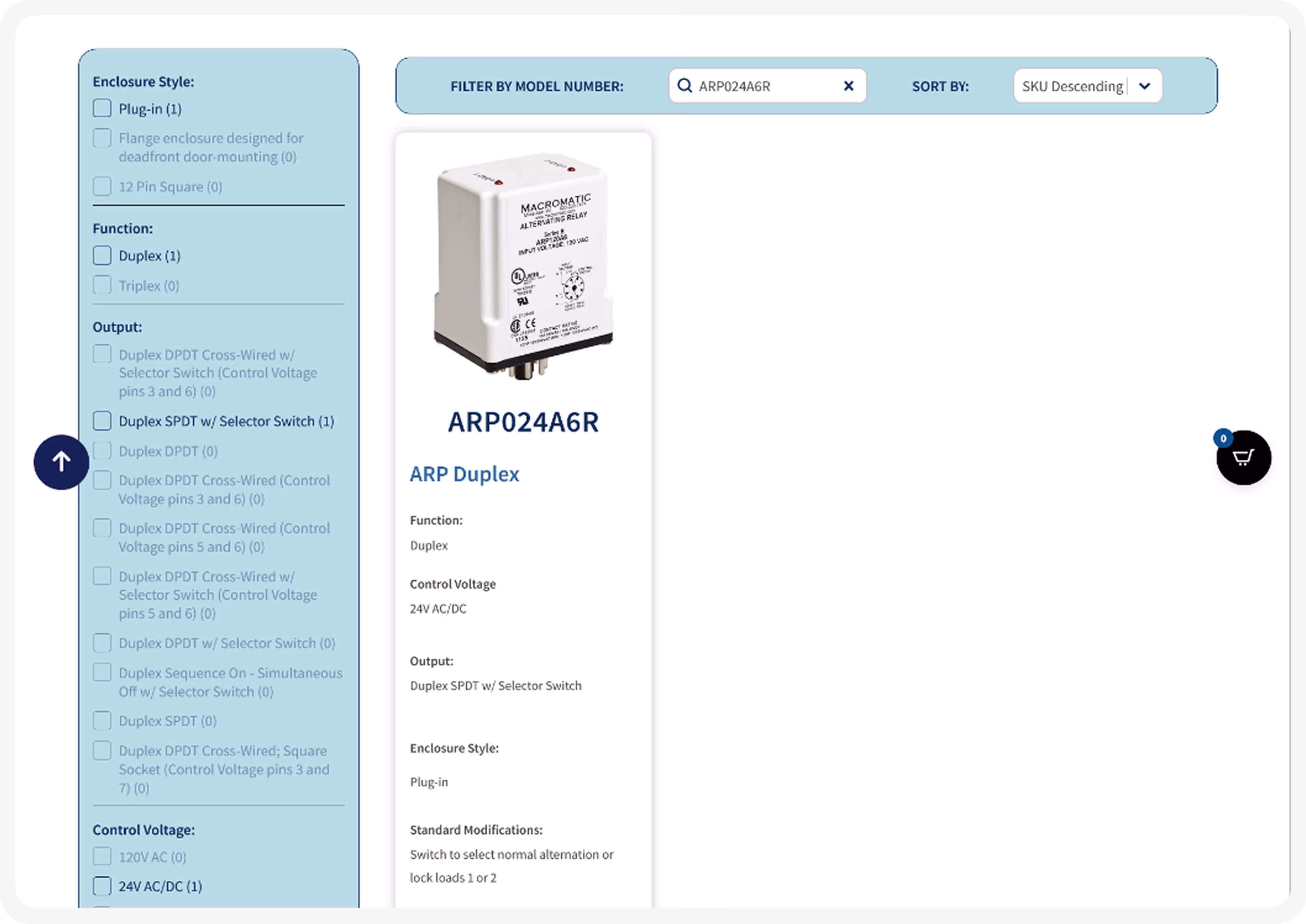Click the SORT BY label

point(940,86)
